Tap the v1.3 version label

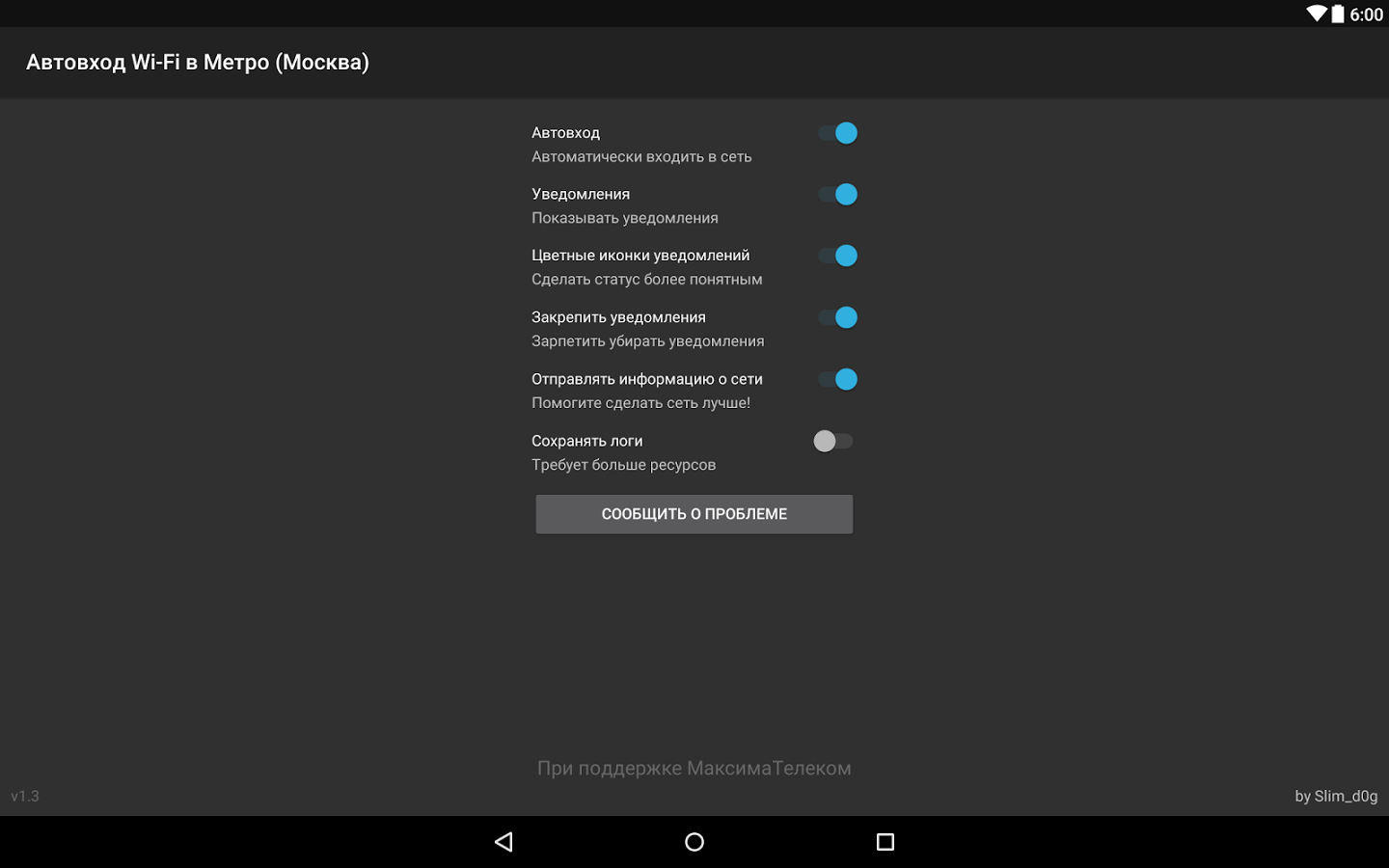(x=25, y=796)
